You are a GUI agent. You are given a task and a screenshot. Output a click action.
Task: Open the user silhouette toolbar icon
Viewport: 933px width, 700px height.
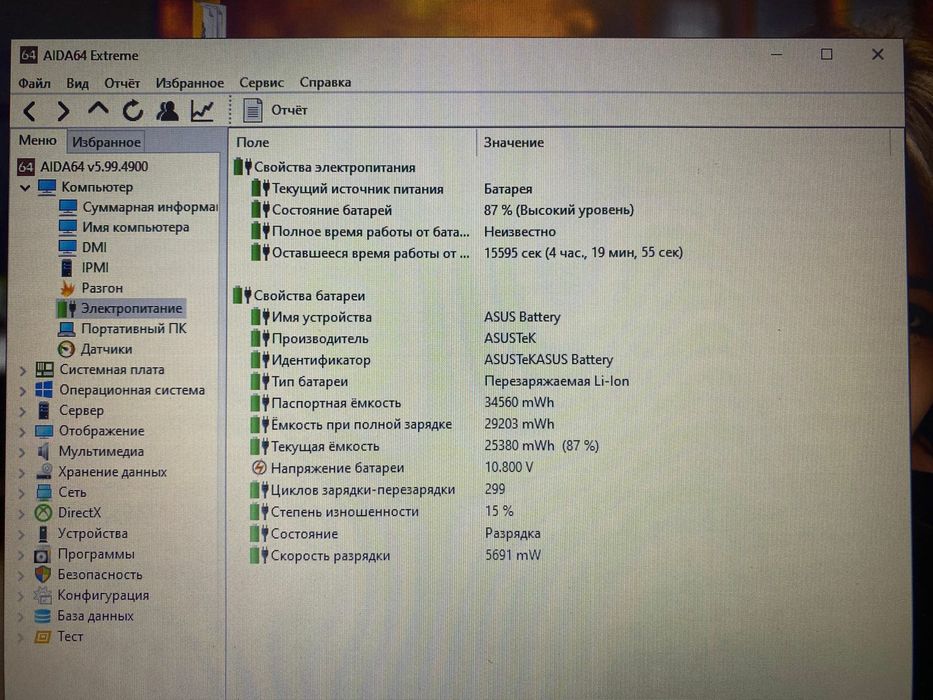pyautogui.click(x=167, y=110)
